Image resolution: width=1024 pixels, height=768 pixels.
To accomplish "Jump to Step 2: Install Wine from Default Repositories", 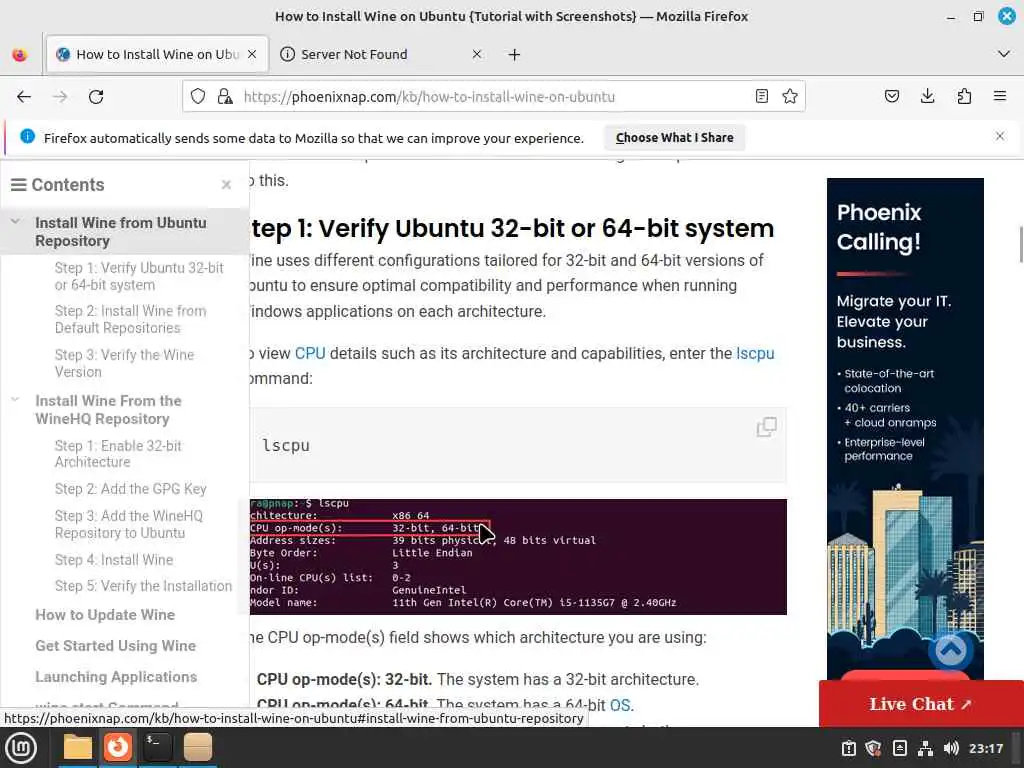I will tap(131, 319).
